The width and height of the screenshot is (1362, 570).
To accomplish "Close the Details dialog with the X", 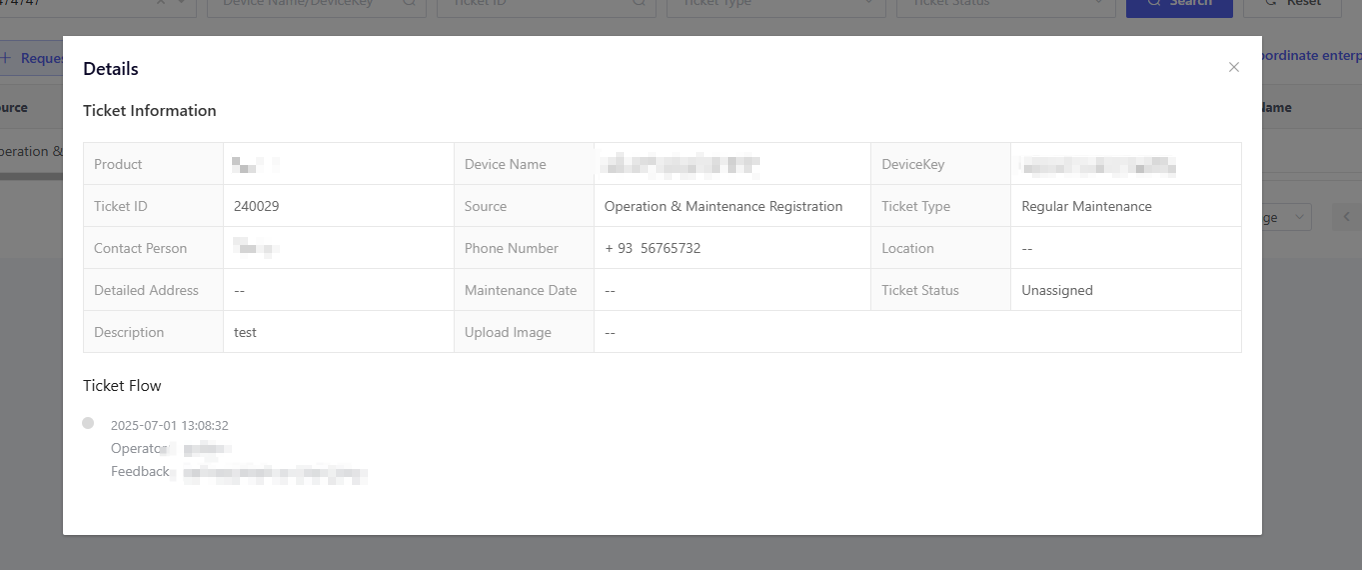I will pos(1233,67).
